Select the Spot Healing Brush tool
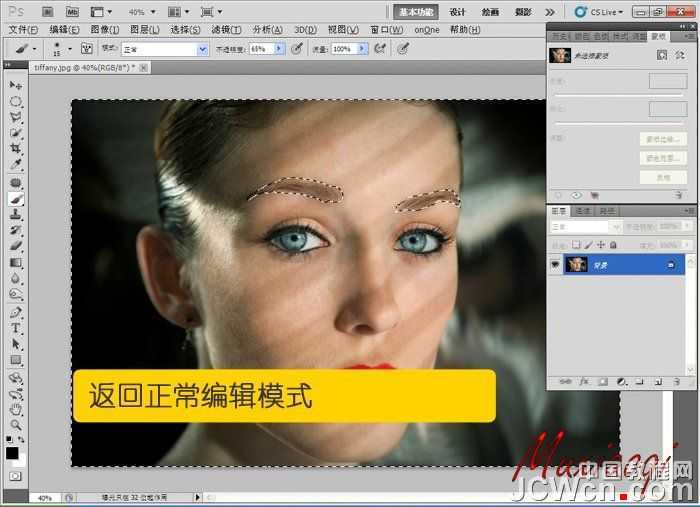 (x=16, y=183)
